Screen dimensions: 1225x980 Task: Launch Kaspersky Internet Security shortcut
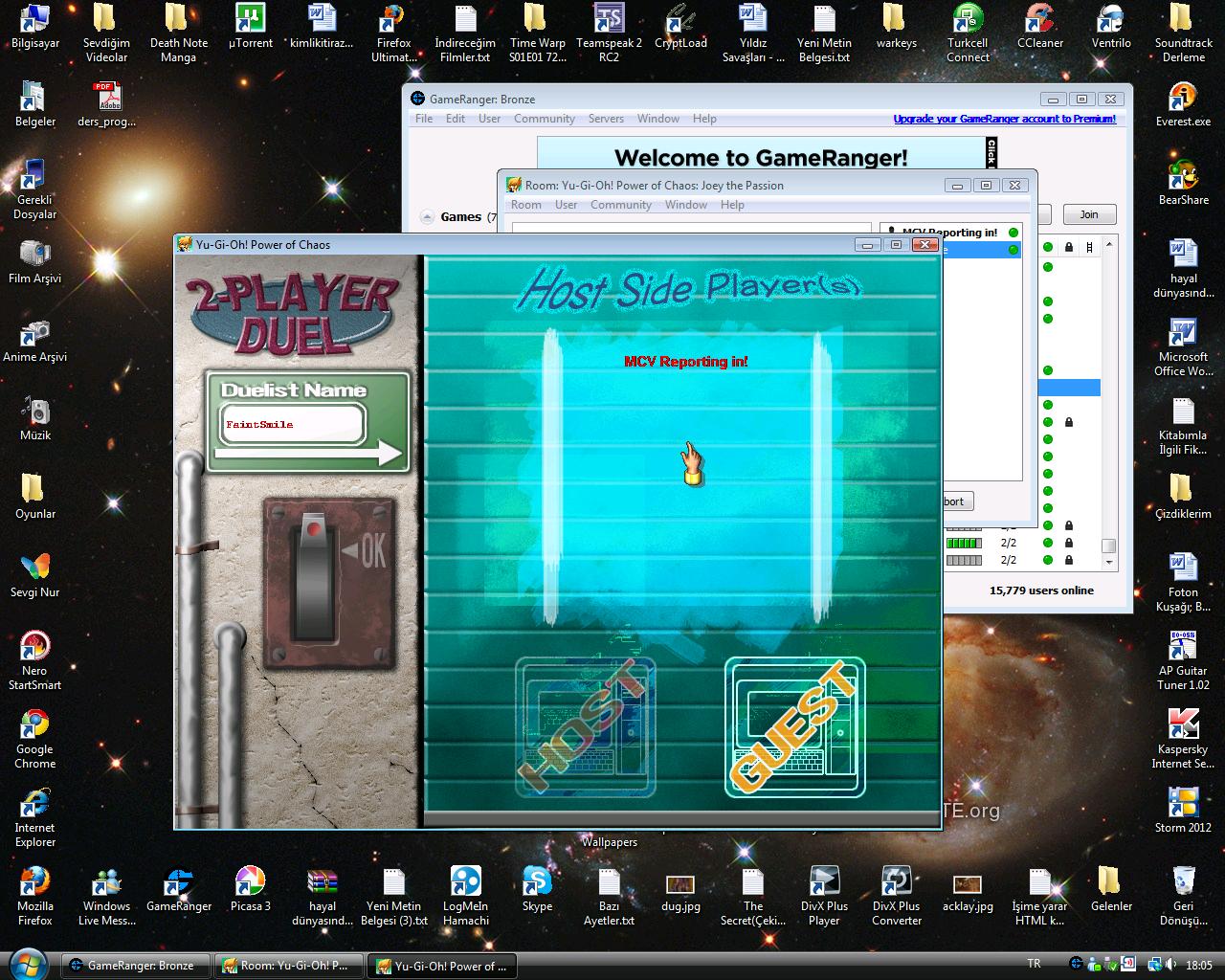coord(1184,740)
